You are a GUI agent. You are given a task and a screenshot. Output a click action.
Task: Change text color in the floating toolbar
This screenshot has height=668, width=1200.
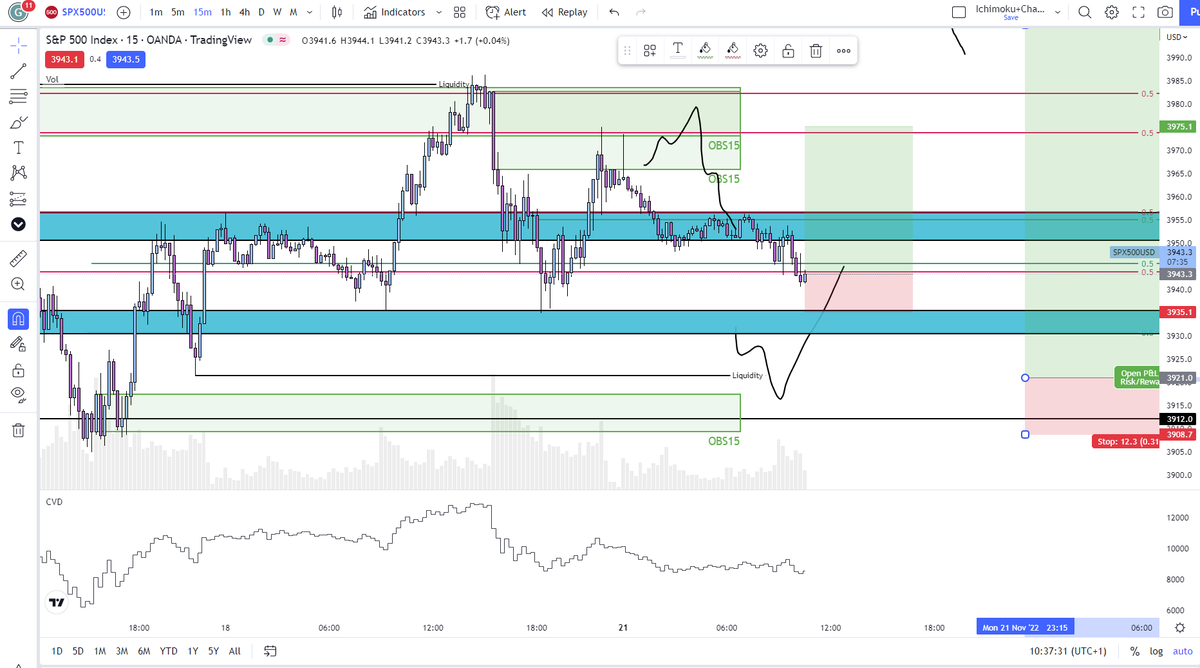coord(677,50)
